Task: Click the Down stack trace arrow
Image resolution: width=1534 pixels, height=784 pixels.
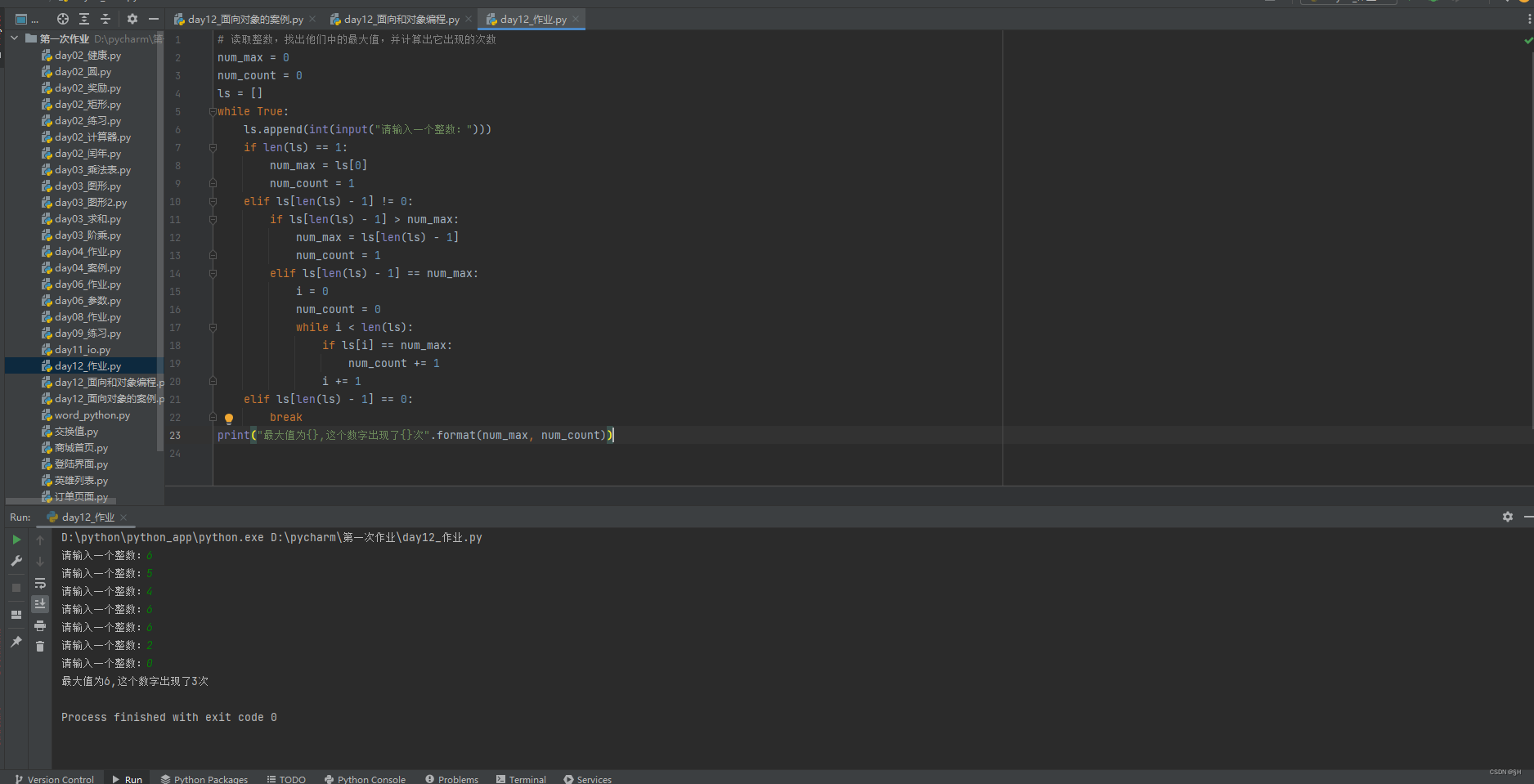Action: (x=40, y=562)
